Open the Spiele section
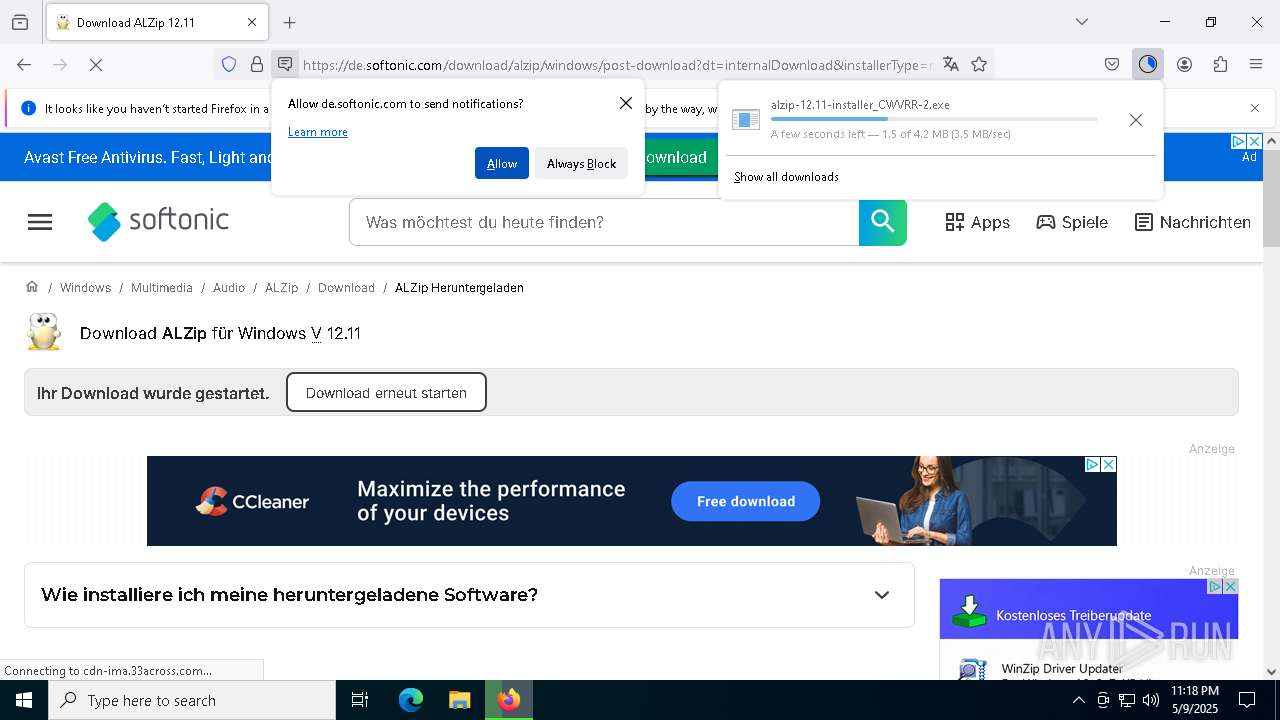The image size is (1280, 720). 1072,222
